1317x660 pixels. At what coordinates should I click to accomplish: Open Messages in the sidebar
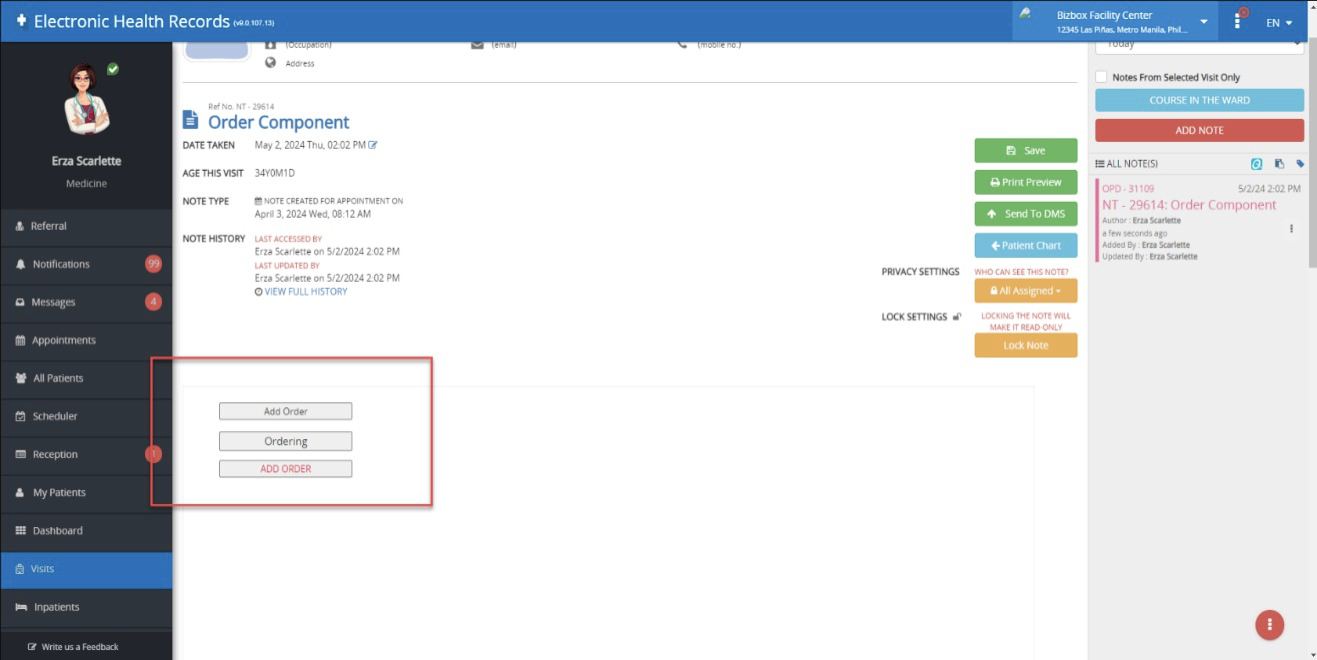click(x=53, y=302)
